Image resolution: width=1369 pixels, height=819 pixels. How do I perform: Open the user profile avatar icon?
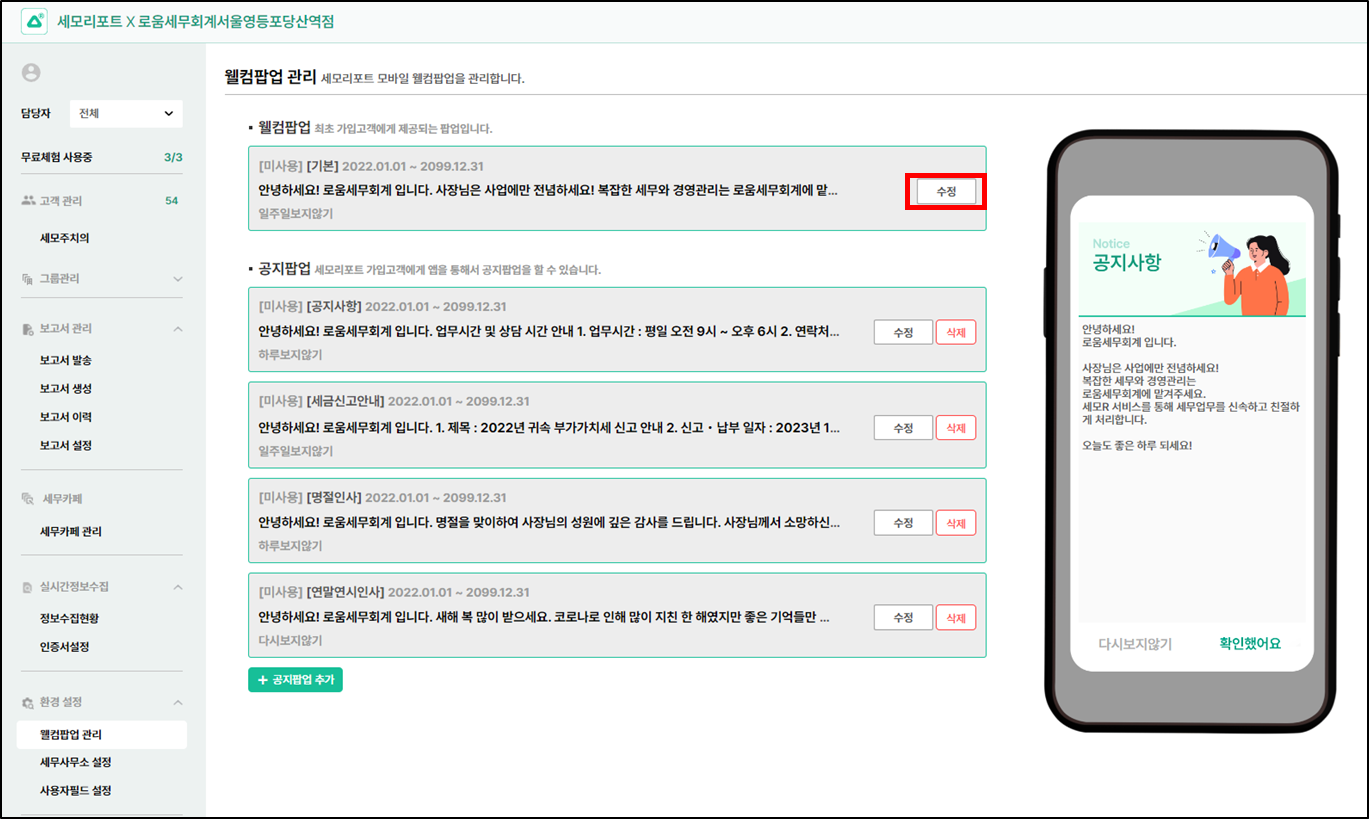point(31,72)
